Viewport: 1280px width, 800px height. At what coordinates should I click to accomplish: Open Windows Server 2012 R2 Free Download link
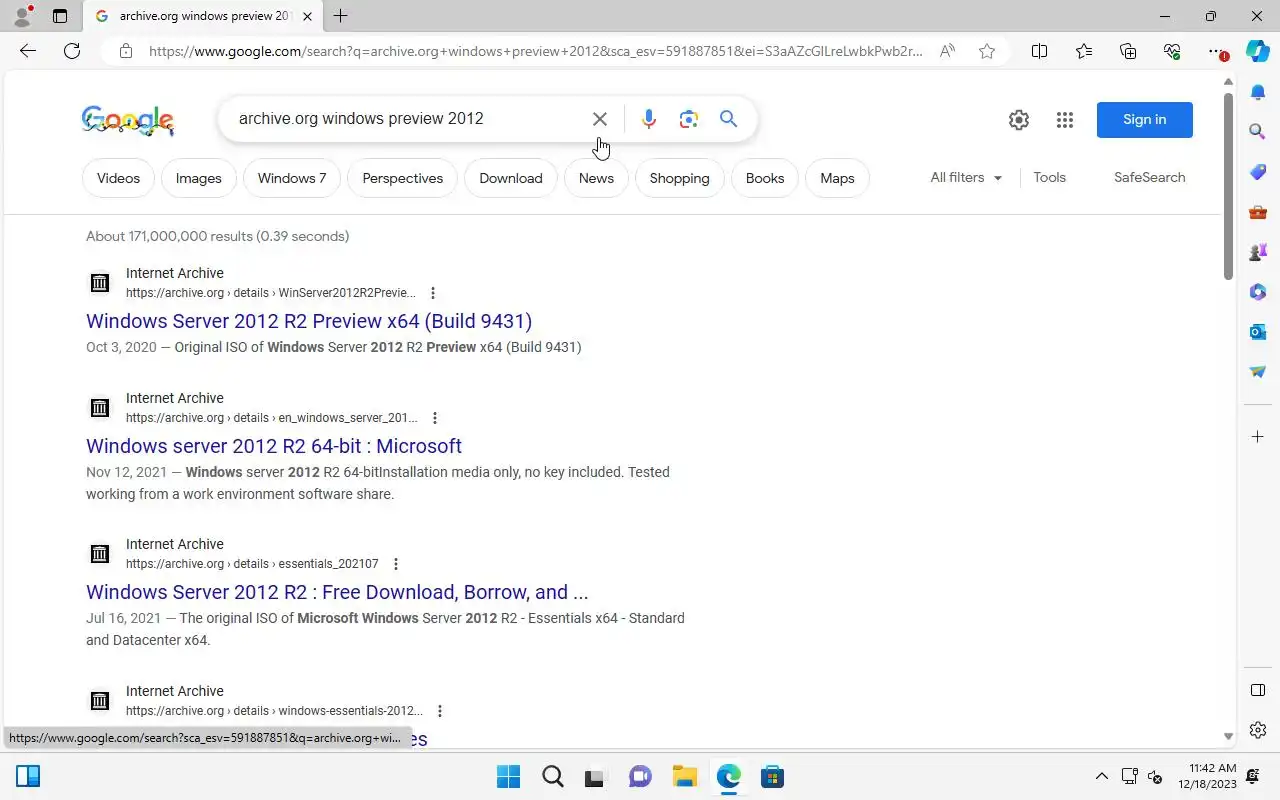point(337,592)
